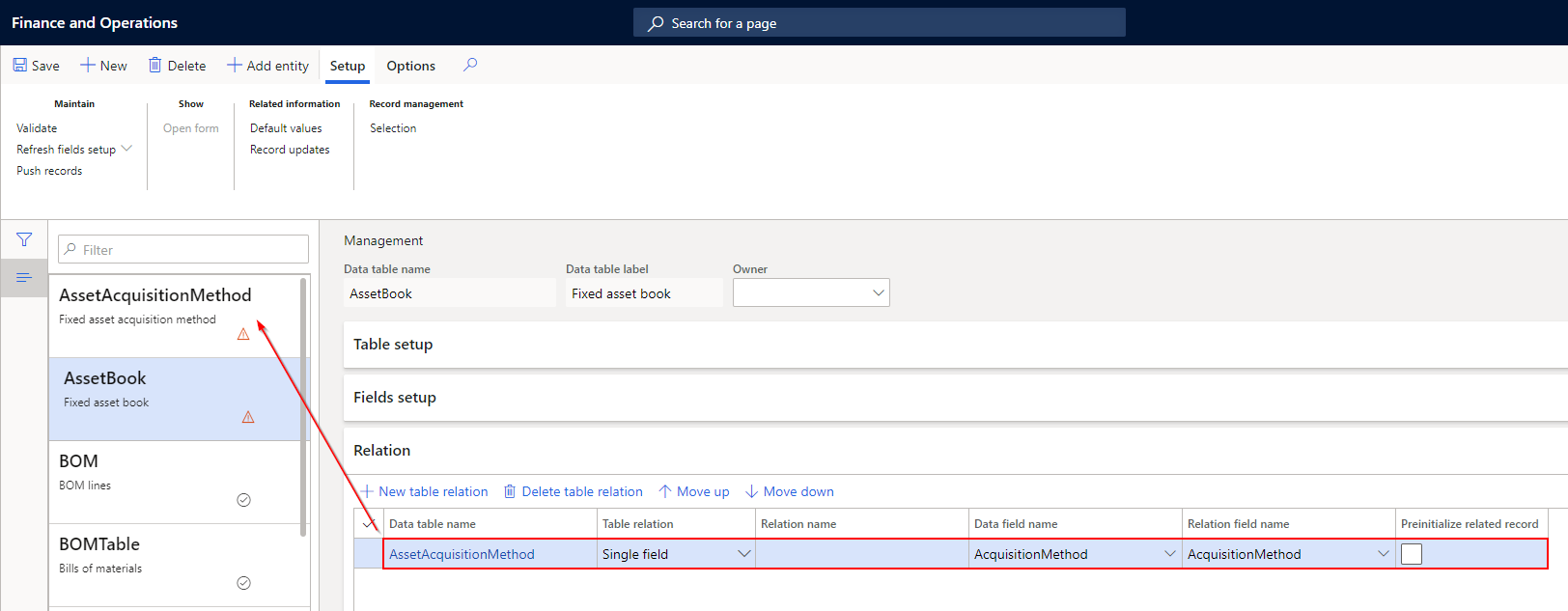Viewport: 1568px width, 611px height.
Task: Click the select-all checkmark grid header
Action: [369, 523]
